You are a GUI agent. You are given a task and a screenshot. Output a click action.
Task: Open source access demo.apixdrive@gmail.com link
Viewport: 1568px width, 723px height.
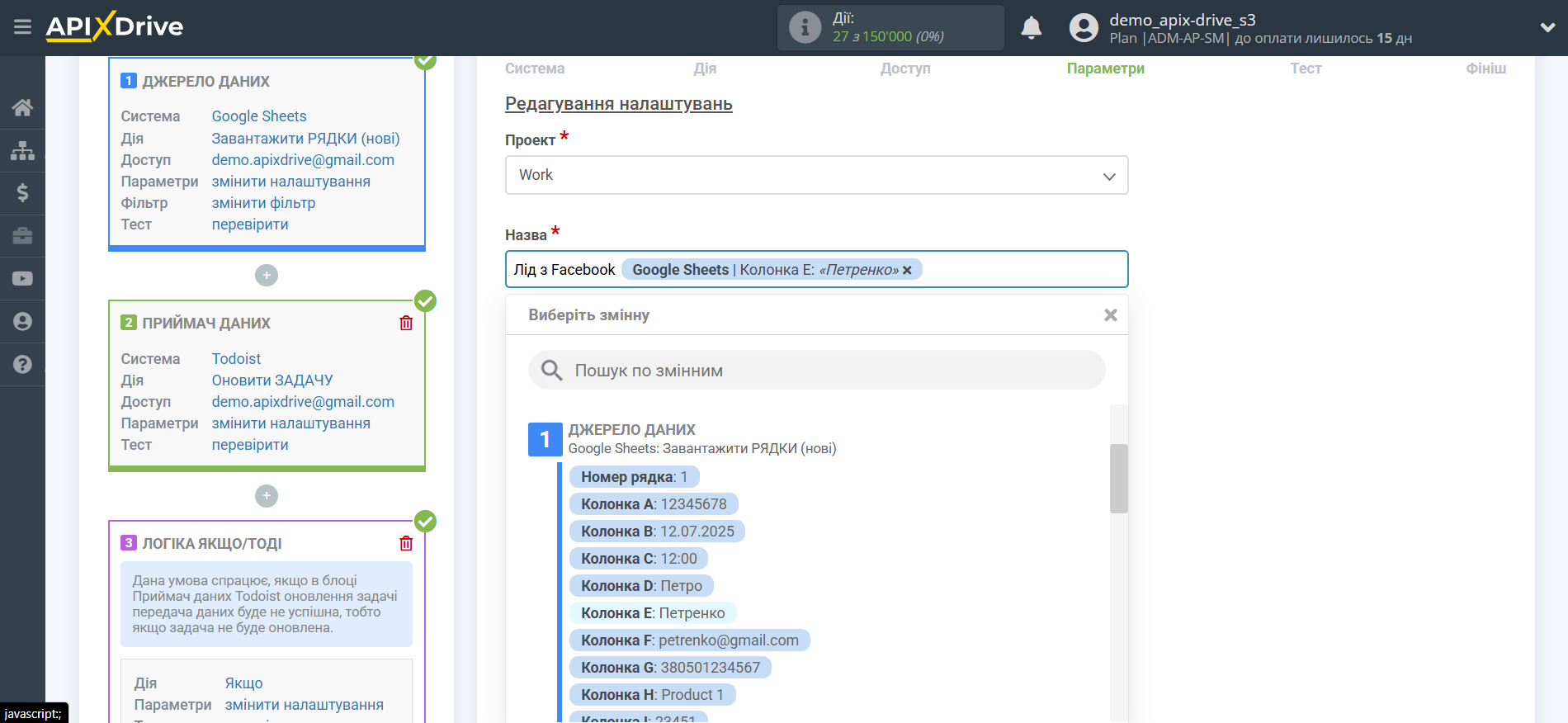pyautogui.click(x=303, y=160)
